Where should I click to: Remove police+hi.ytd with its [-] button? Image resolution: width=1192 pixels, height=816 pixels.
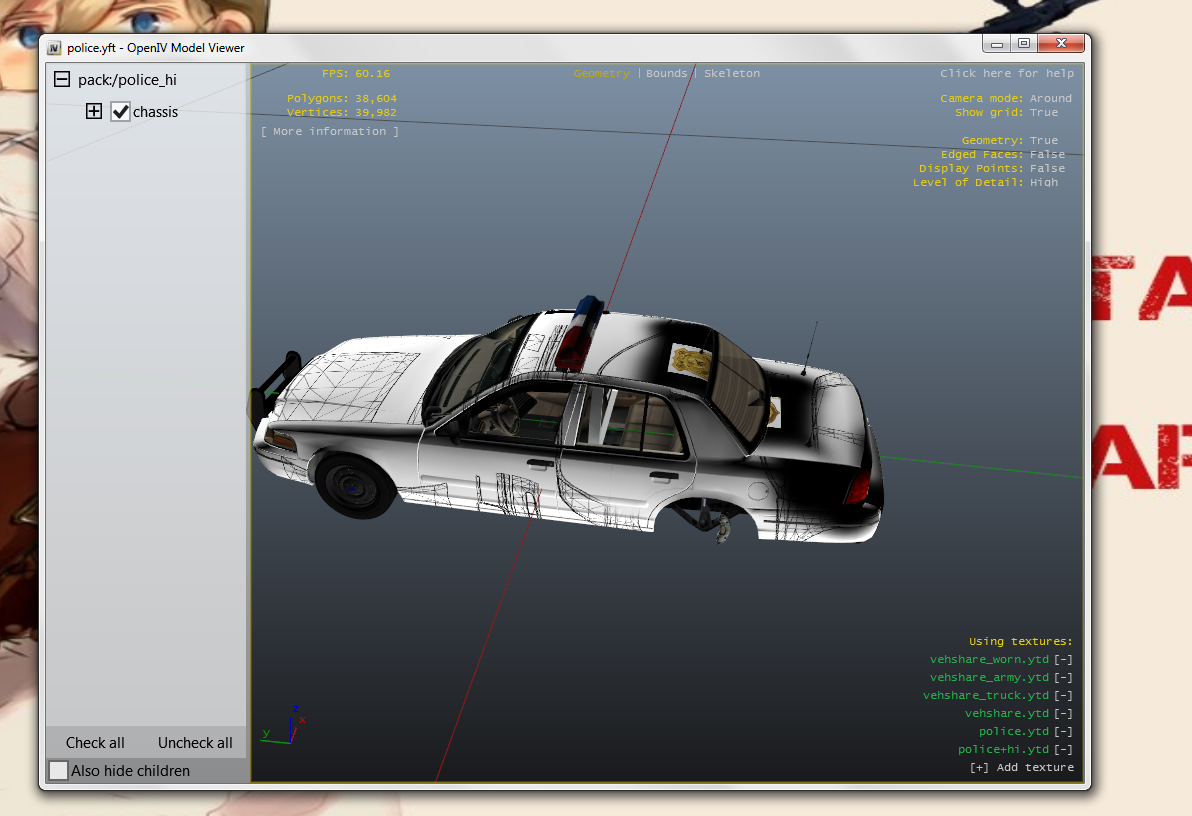(x=1064, y=749)
